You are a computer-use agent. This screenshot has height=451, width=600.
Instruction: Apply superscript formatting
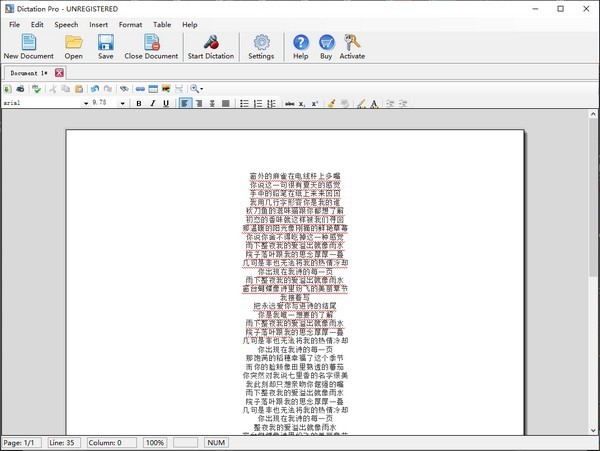click(315, 103)
